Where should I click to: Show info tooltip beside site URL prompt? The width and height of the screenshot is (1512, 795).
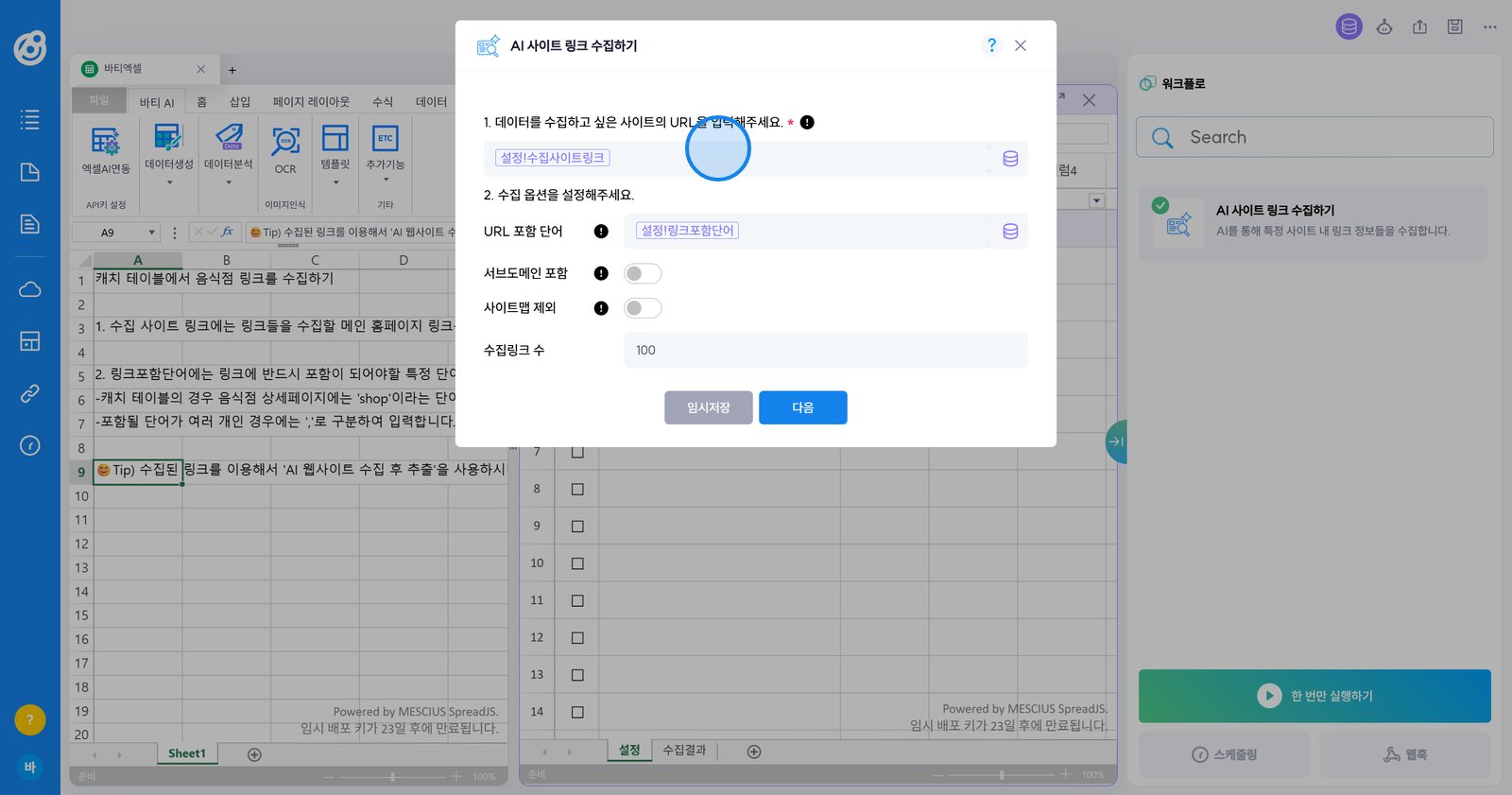(x=807, y=122)
